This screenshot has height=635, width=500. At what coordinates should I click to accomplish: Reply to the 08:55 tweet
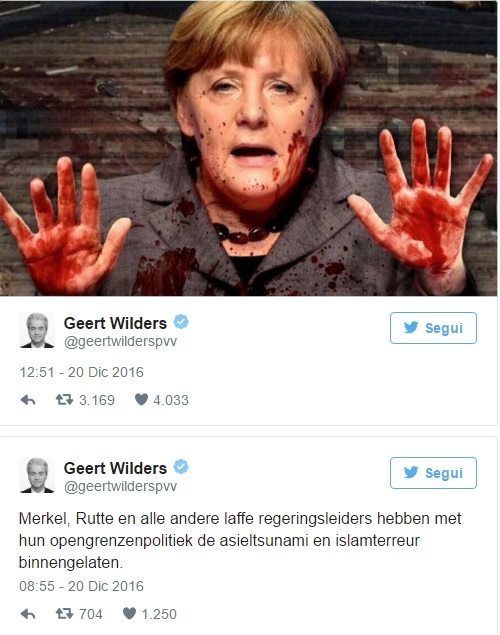tap(28, 614)
